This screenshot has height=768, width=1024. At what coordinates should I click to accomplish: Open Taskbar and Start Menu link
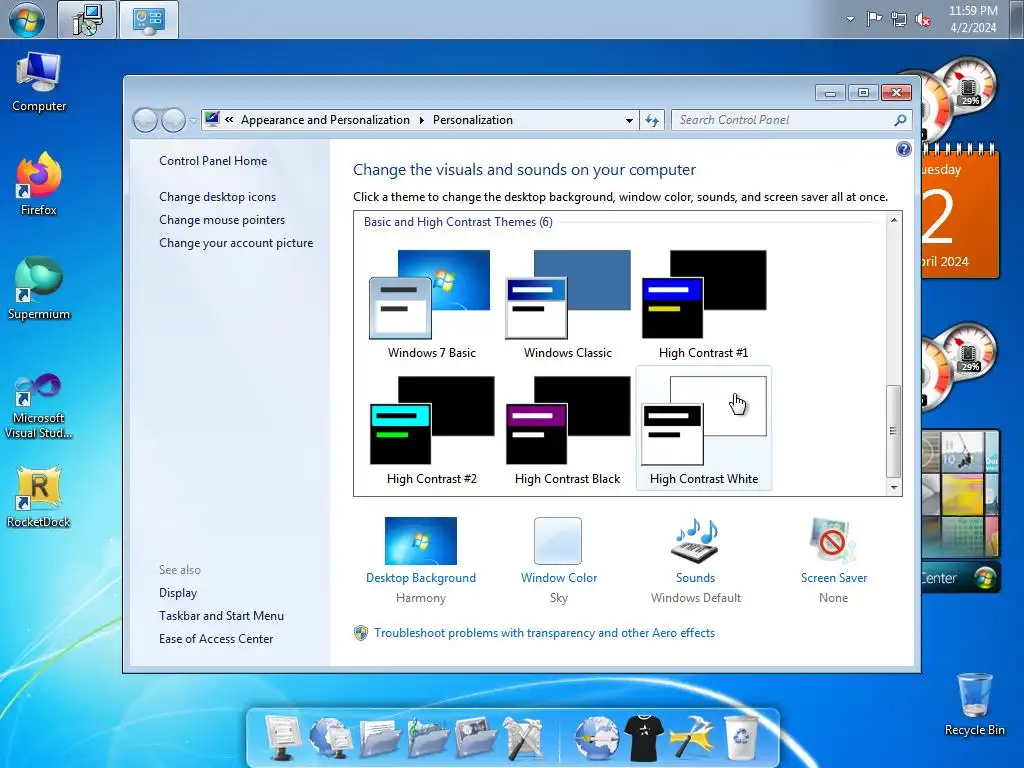point(221,616)
